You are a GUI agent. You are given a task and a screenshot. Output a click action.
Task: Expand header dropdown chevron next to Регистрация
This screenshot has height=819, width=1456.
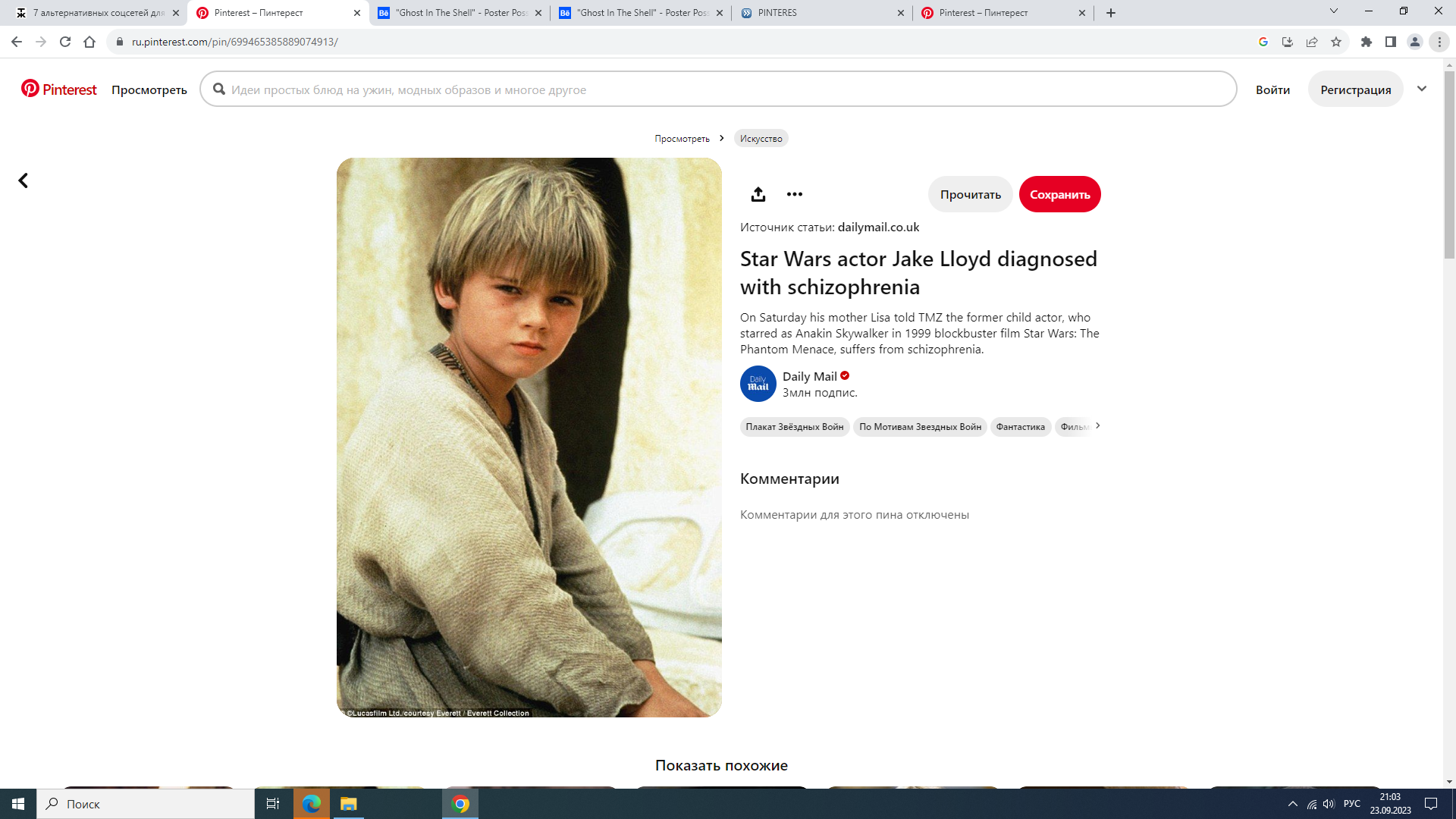[x=1422, y=89]
